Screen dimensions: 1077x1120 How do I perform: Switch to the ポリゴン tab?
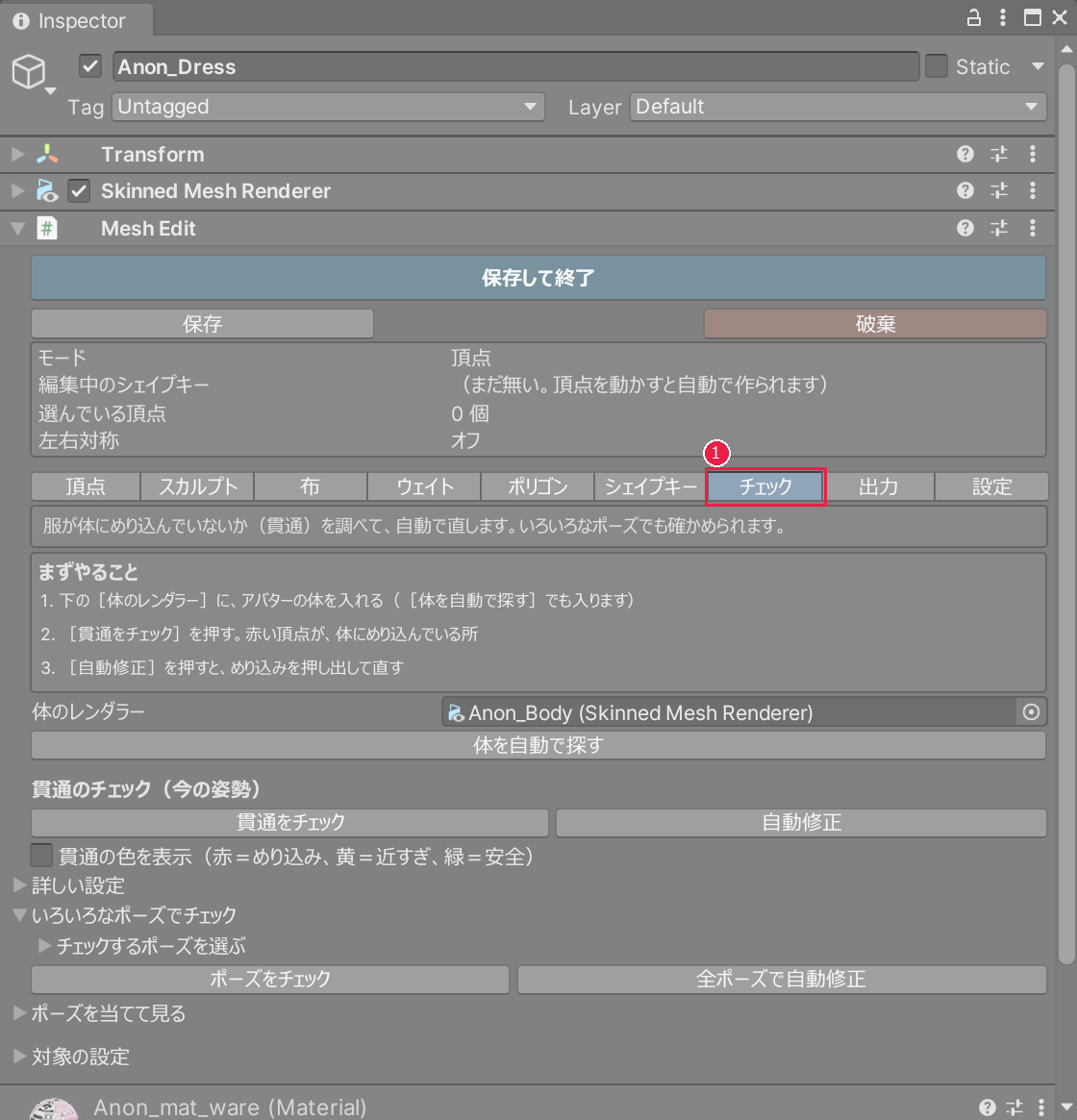tap(538, 486)
